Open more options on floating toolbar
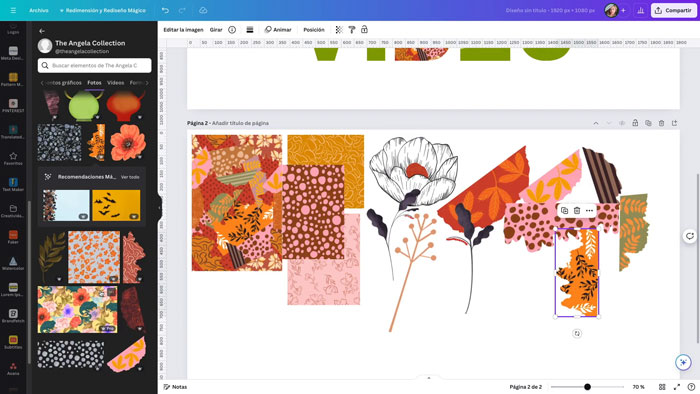This screenshot has height=394, width=700. point(589,211)
